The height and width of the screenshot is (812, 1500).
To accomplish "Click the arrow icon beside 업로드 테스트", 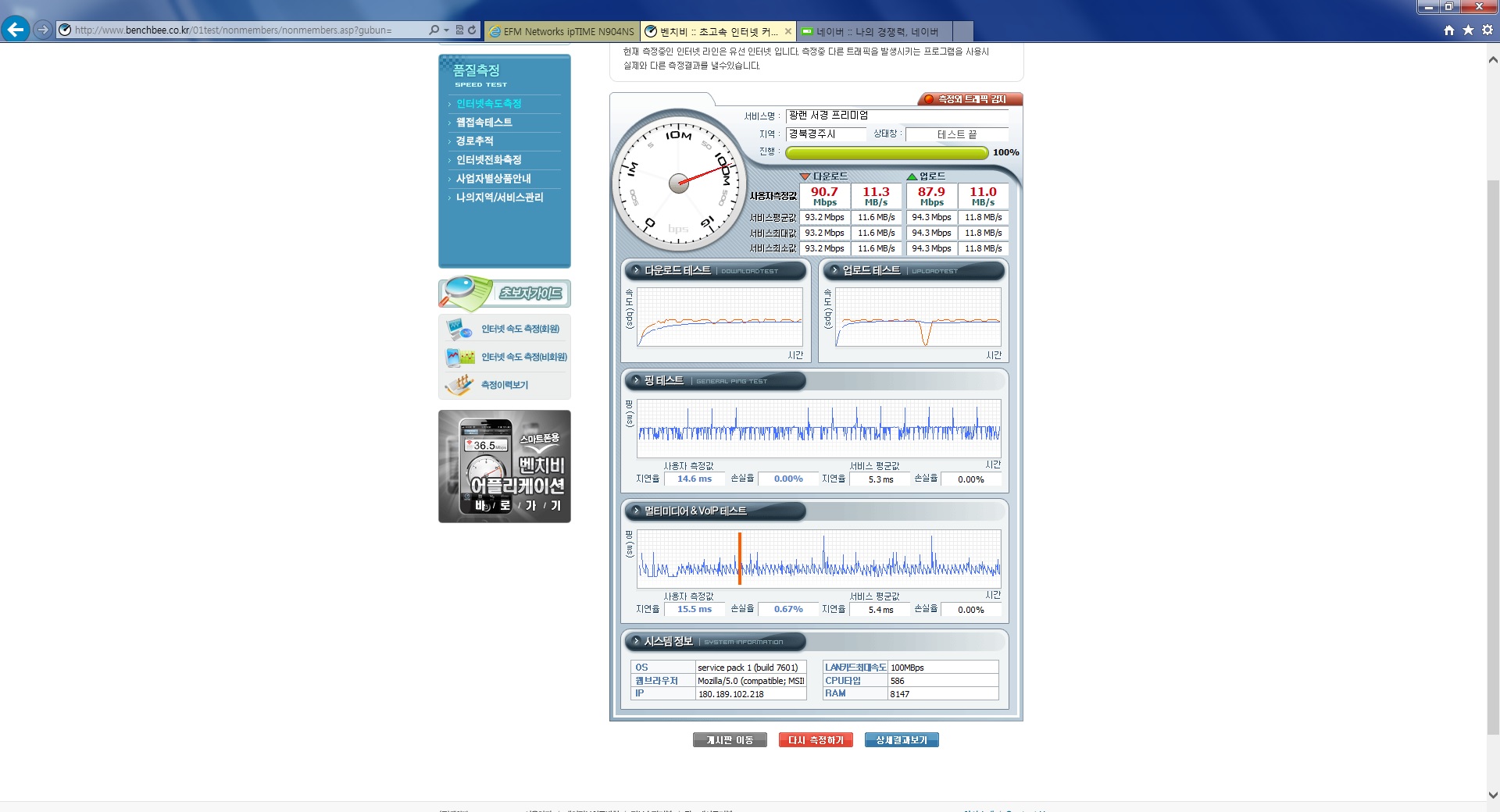I will pos(834,270).
